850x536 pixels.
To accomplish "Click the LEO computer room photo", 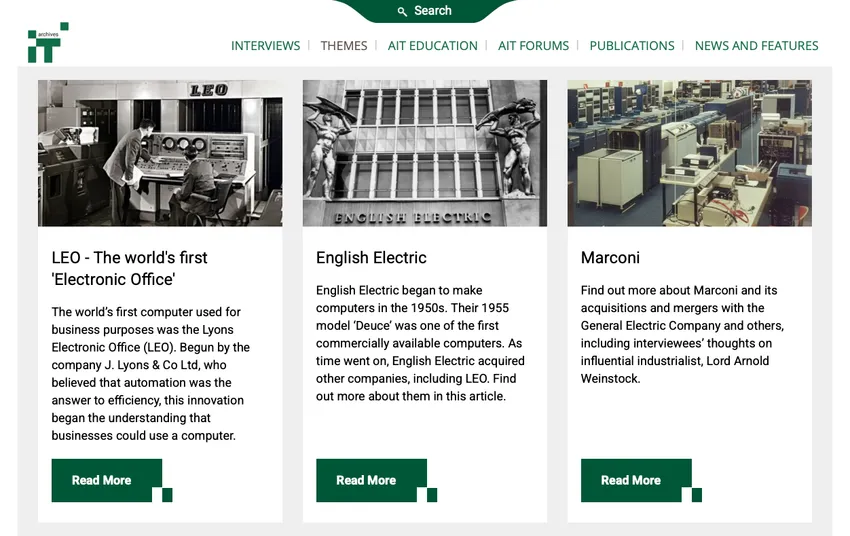I will tap(160, 153).
